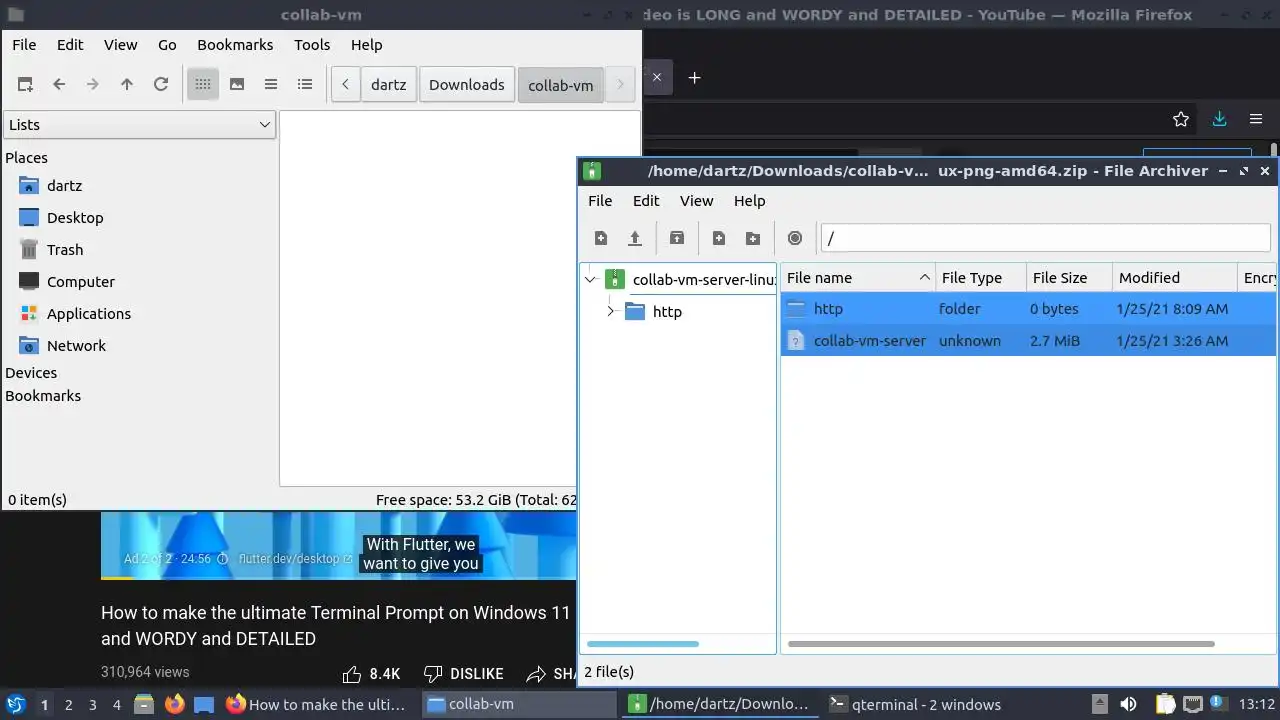The image size is (1280, 720).
Task: Open File Archiver Edit menu
Action: (646, 201)
